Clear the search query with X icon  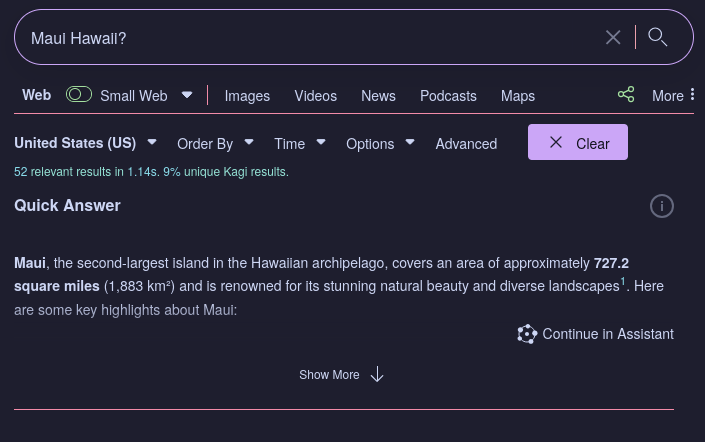tap(613, 38)
